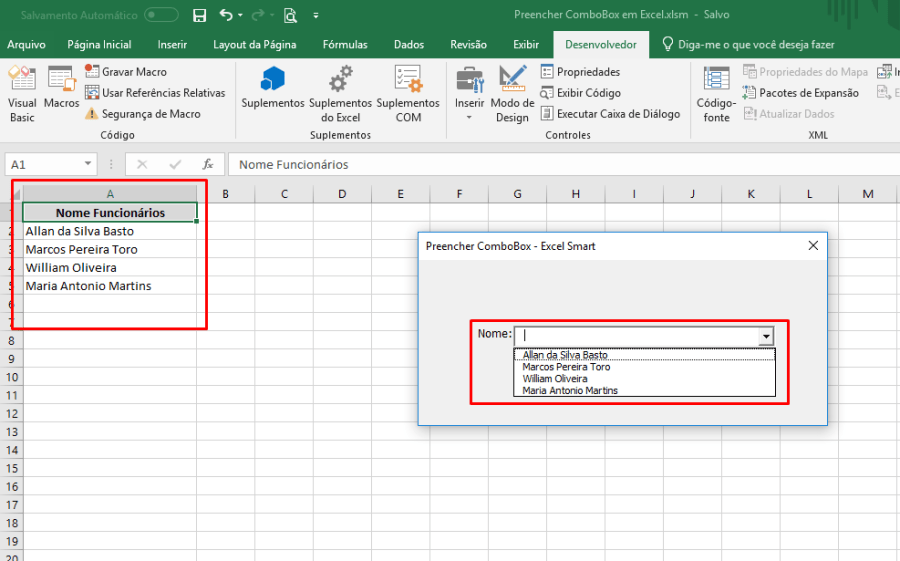Screen dimensions: 900x561
Task: Select row 18 header
Action: tap(11, 523)
